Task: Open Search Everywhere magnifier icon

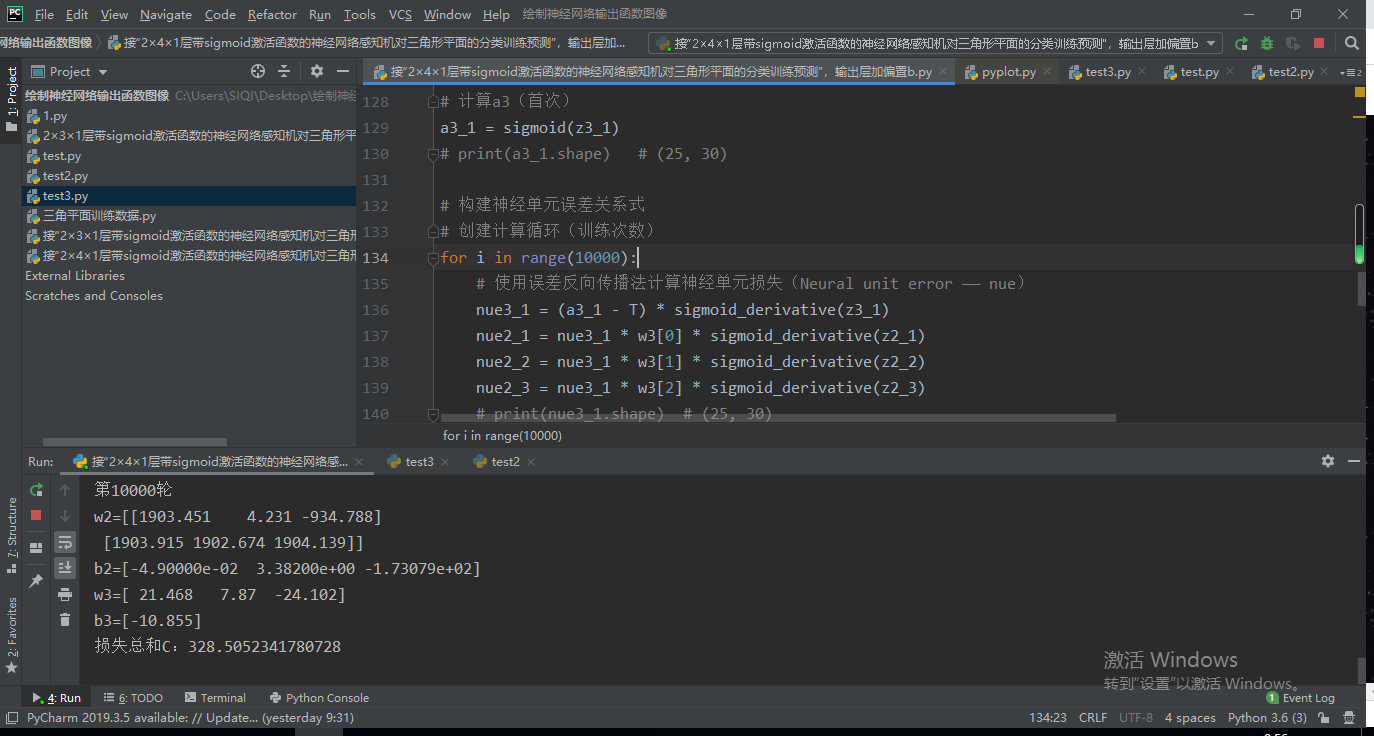Action: point(1352,44)
